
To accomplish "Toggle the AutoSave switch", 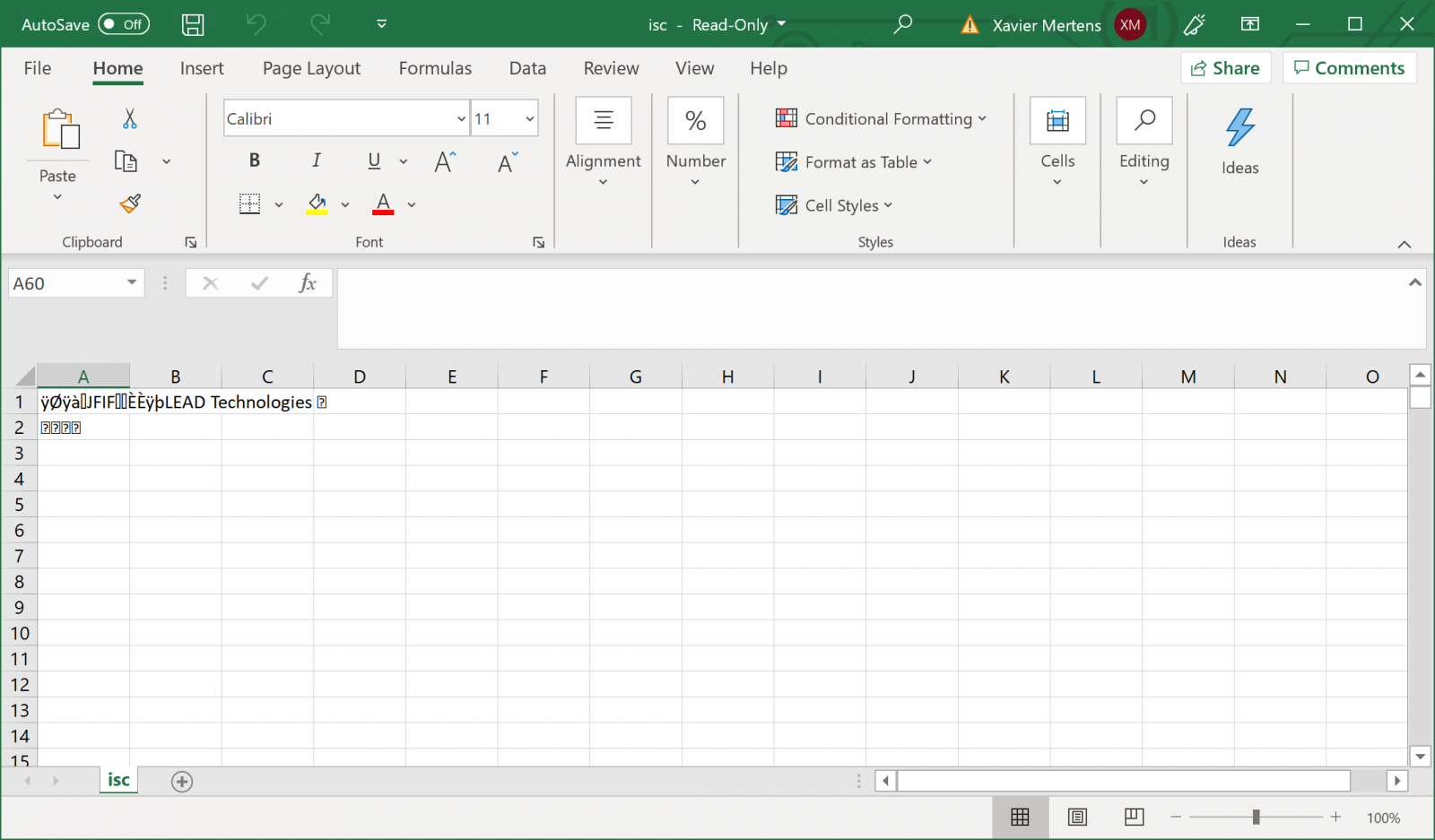I will 124,24.
